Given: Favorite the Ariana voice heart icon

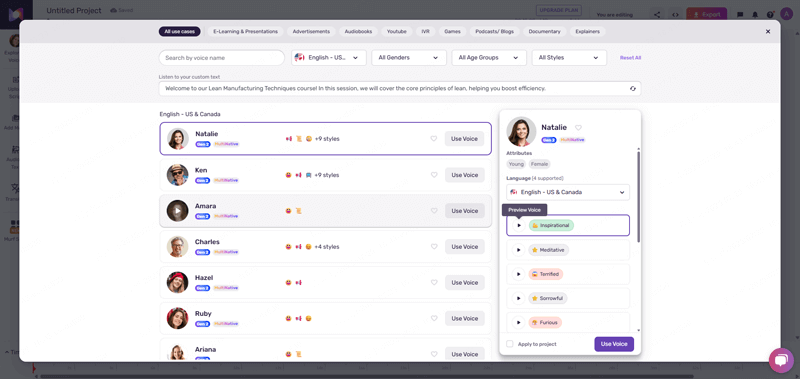Looking at the screenshot, I should [434, 354].
